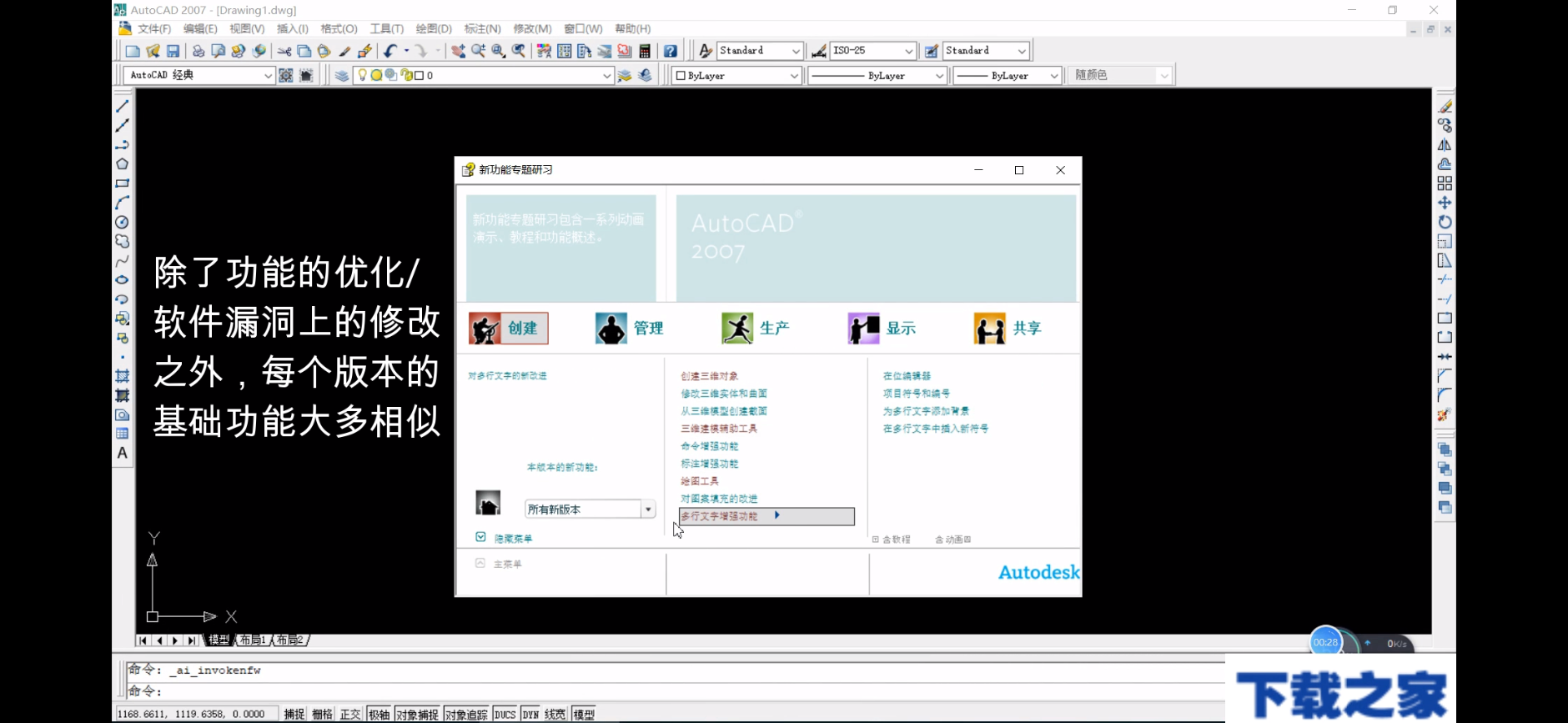1568x723 pixels.
Task: Click the Plot Preview icon
Action: pyautogui.click(x=218, y=51)
